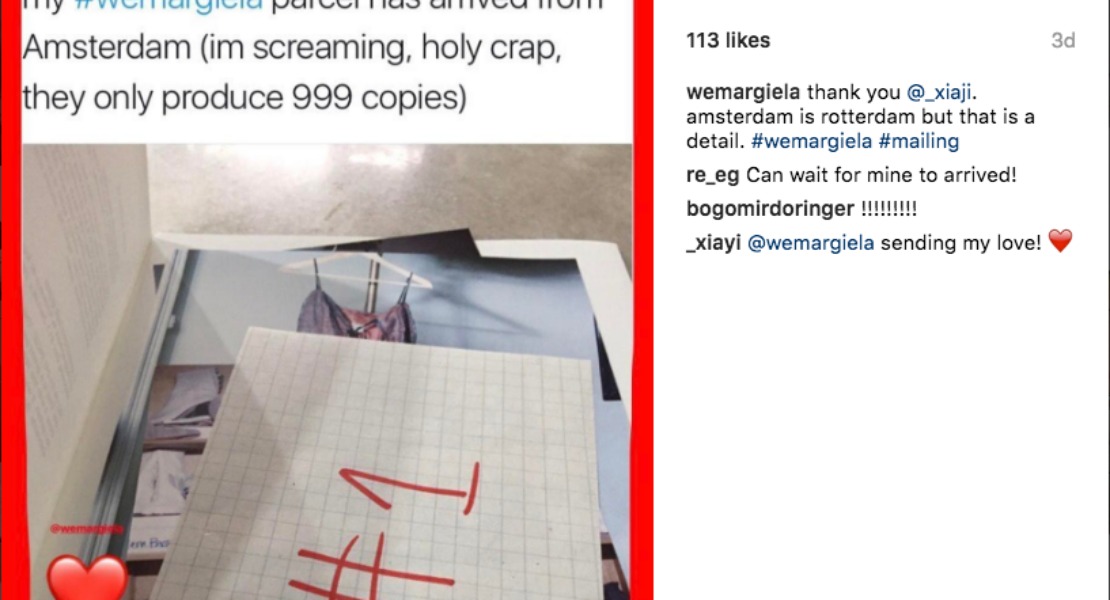This screenshot has height=600, width=1110.
Task: Click the 'Can wait for mine to arrived!' comment
Action: coord(881,175)
